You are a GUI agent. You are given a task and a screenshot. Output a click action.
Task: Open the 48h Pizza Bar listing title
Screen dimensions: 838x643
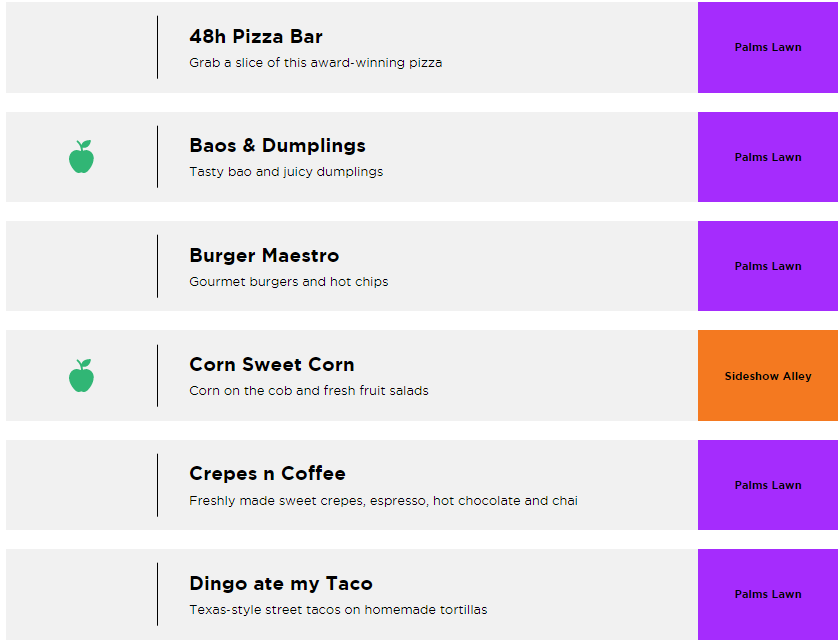[256, 37]
